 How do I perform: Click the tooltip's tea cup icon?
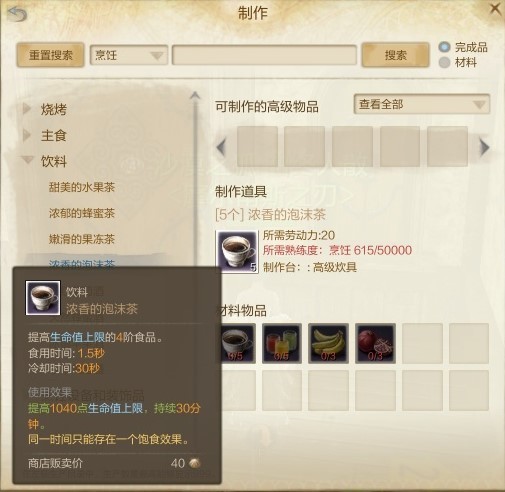pos(43,298)
